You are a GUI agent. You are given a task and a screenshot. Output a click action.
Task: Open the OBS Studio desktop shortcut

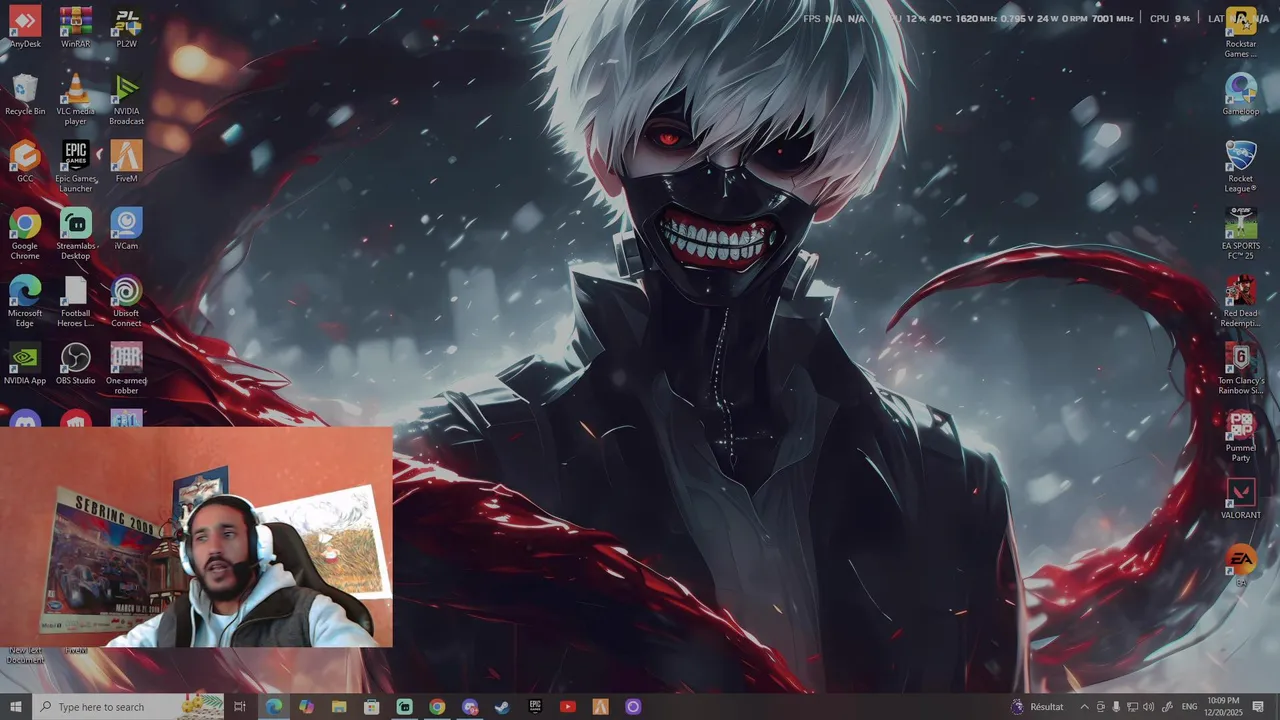click(x=76, y=363)
